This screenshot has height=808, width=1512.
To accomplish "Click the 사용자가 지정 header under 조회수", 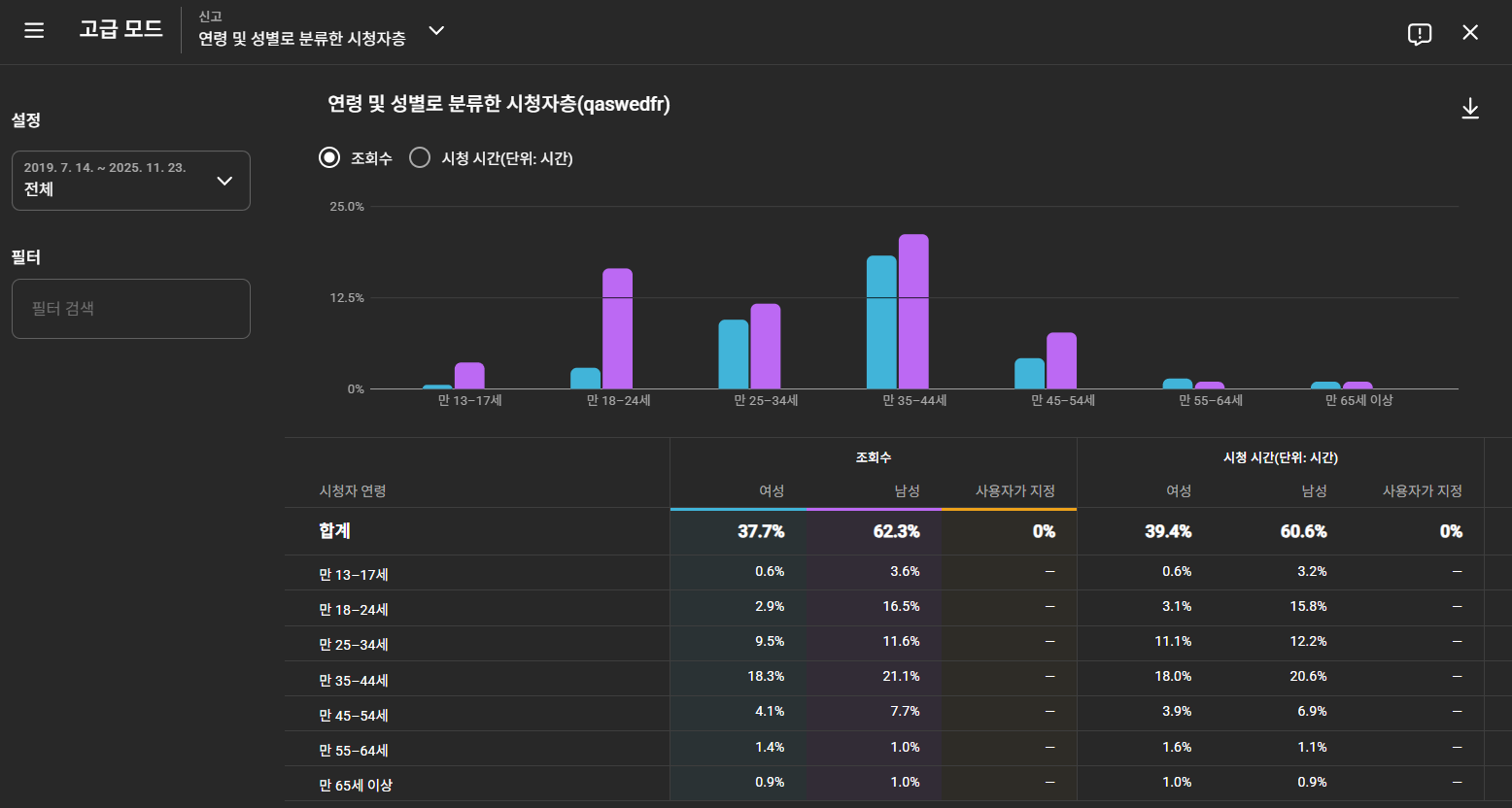I will click(x=1014, y=491).
